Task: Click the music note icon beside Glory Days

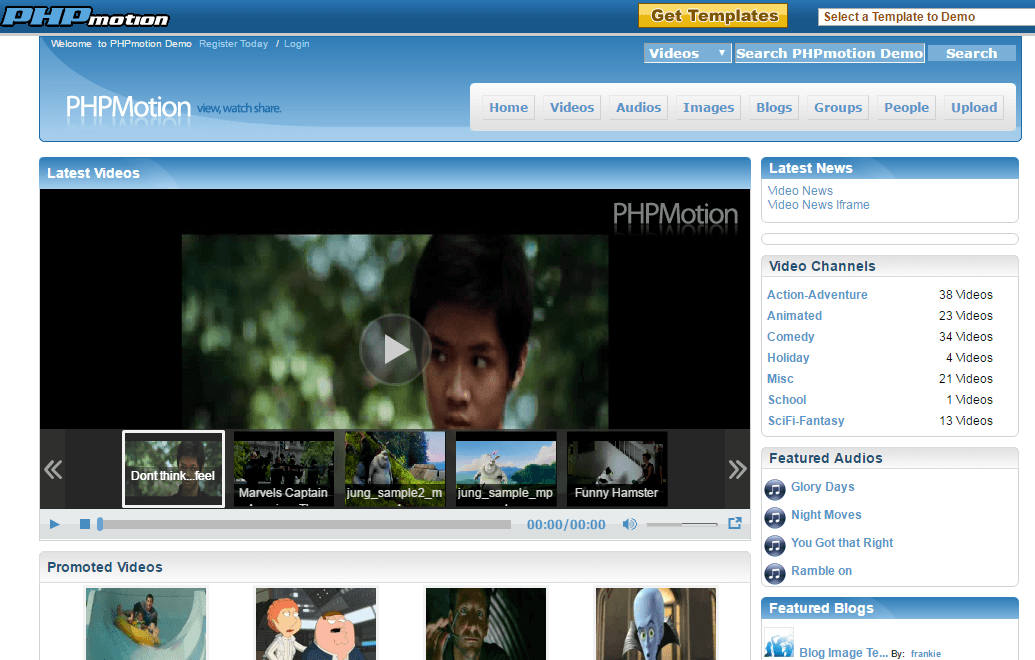Action: tap(775, 490)
